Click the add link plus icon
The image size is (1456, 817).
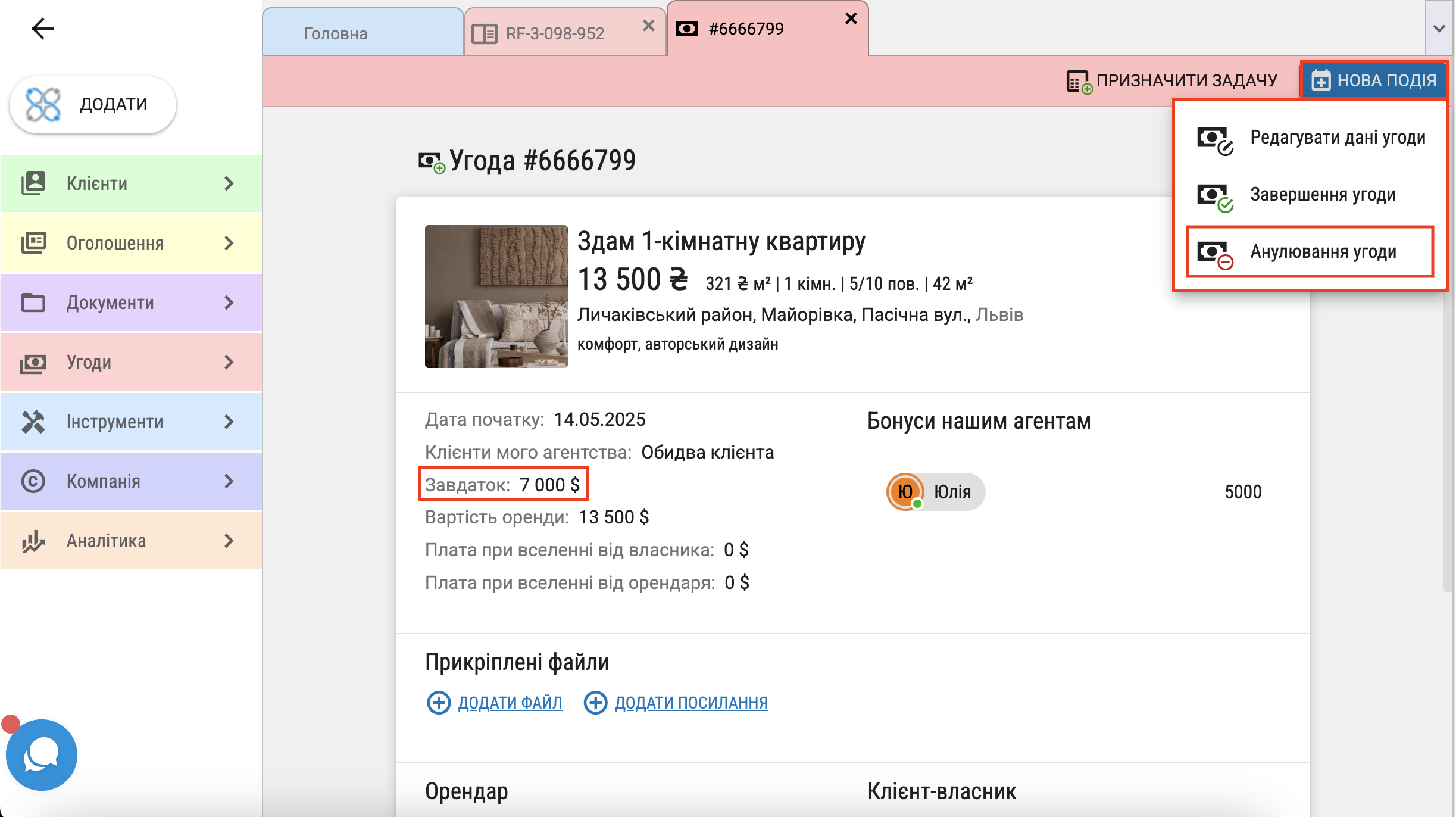(x=595, y=703)
